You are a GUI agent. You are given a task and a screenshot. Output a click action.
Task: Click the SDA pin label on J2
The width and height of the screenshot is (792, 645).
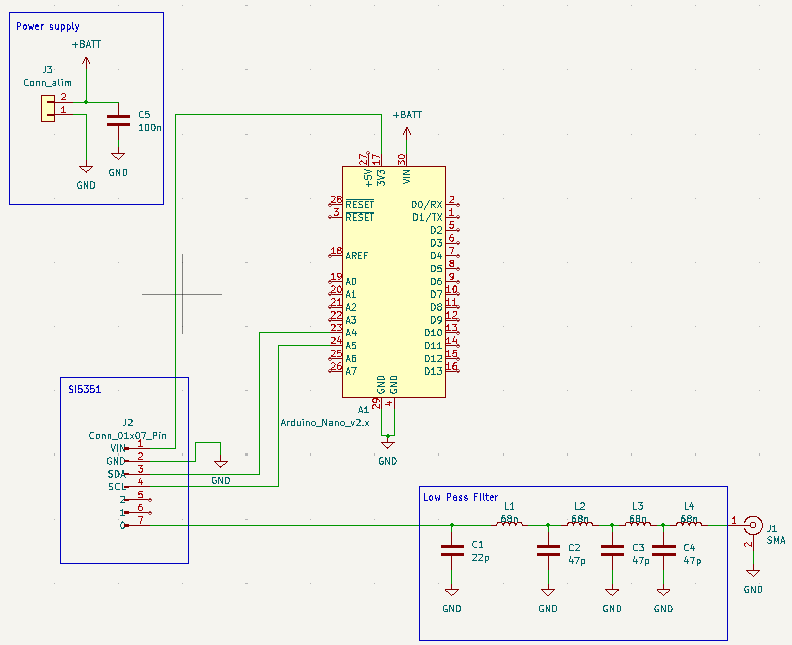point(116,474)
